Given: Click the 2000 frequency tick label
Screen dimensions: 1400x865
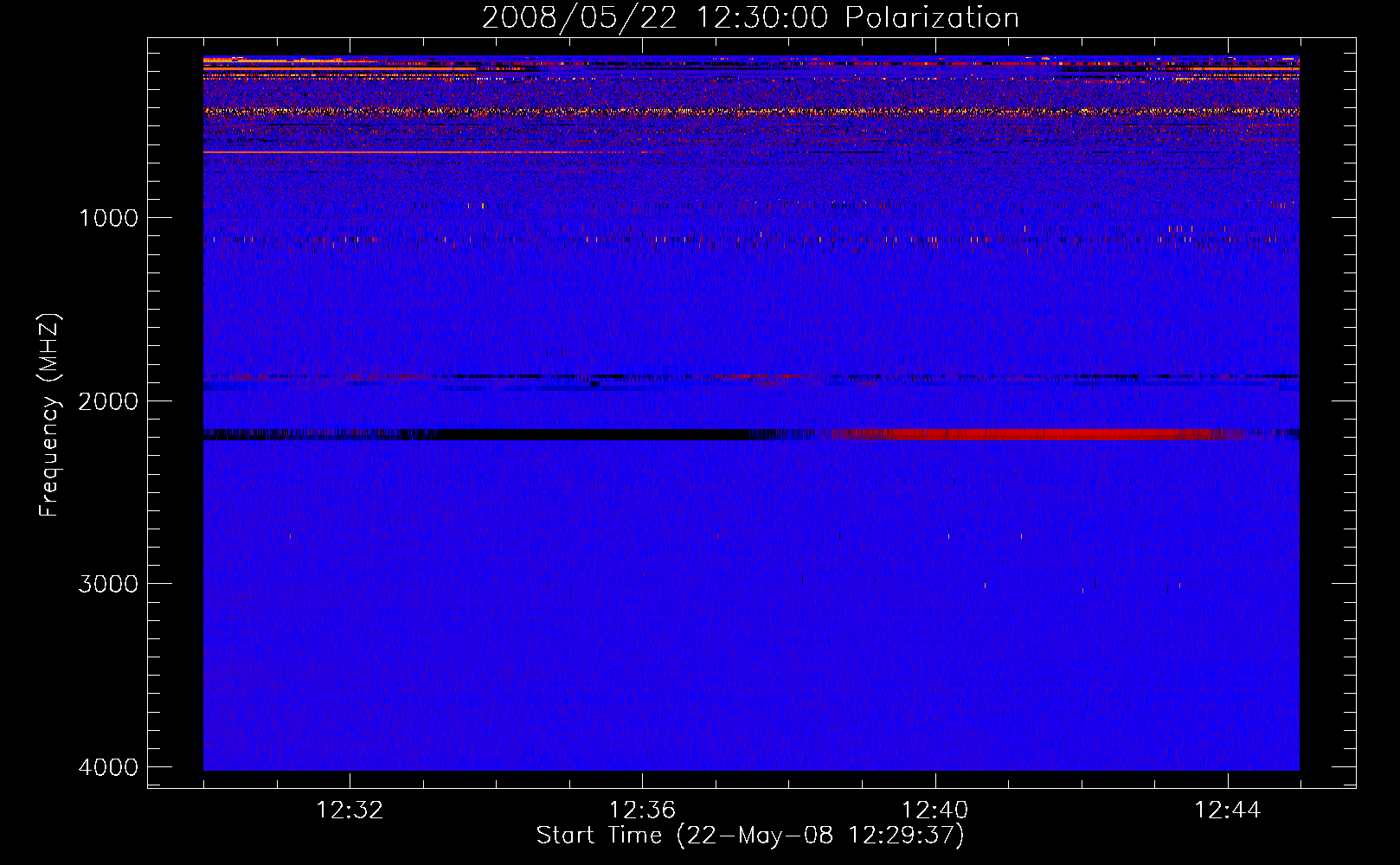Looking at the screenshot, I should click(108, 400).
